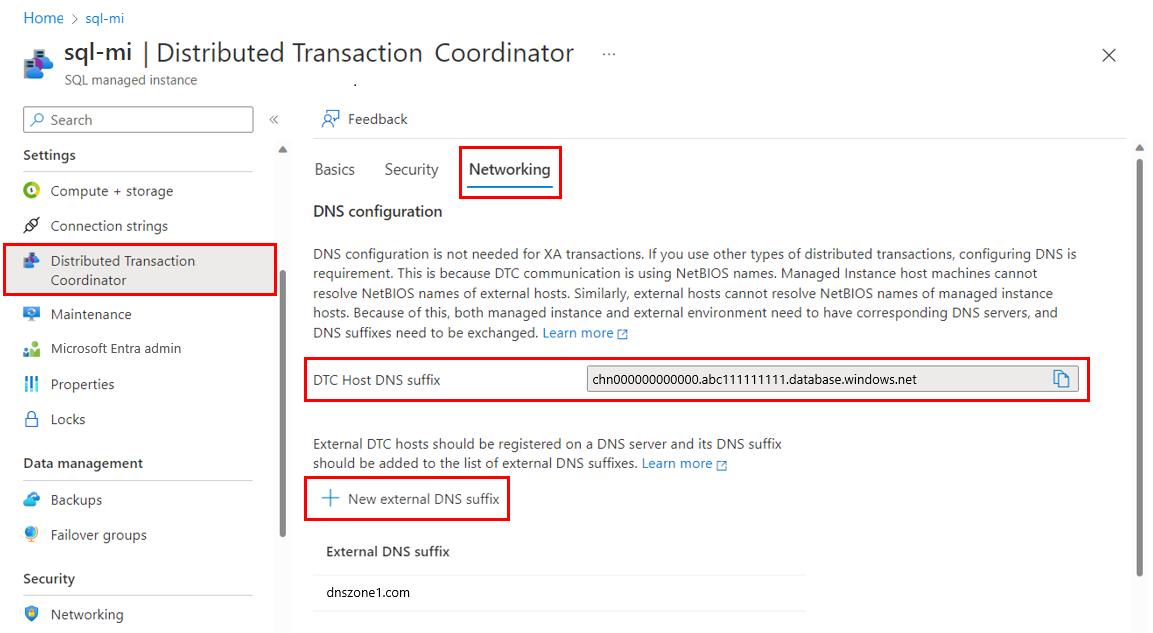Image resolution: width=1153 pixels, height=633 pixels.
Task: Select Failover groups
Action: click(x=95, y=534)
